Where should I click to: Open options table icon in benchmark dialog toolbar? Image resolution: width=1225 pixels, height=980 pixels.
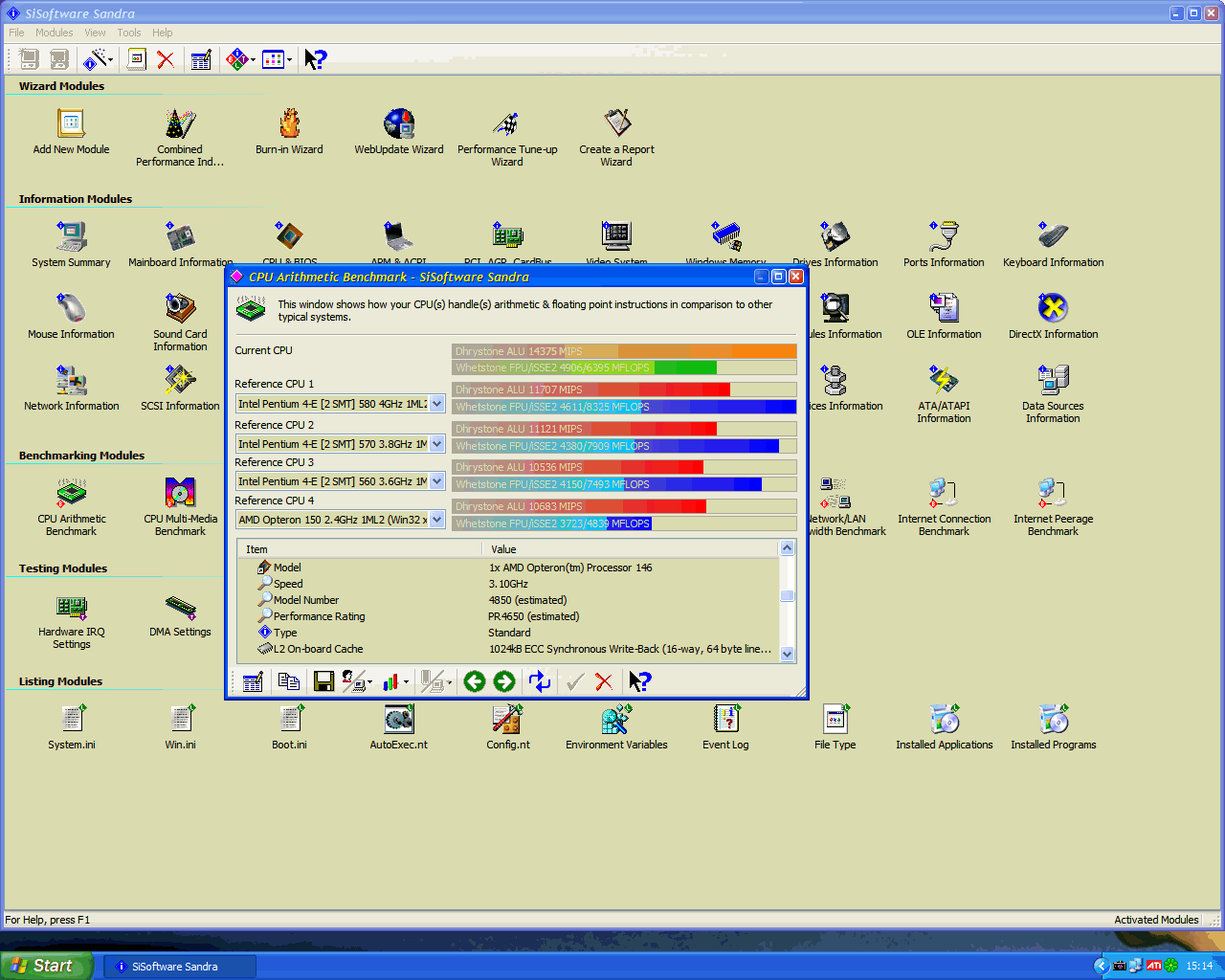253,681
